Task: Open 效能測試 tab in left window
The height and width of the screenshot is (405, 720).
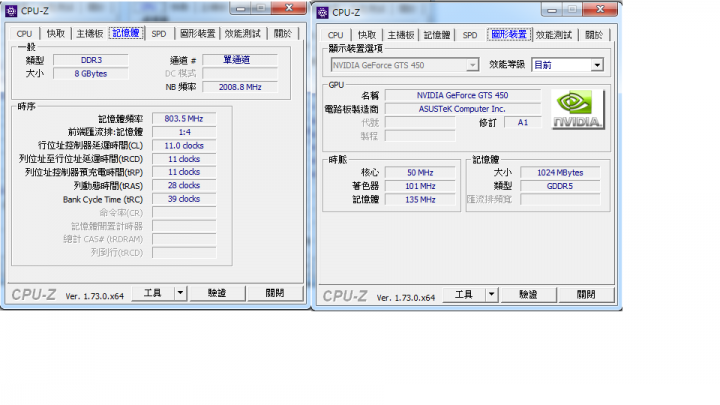Action: [243, 34]
